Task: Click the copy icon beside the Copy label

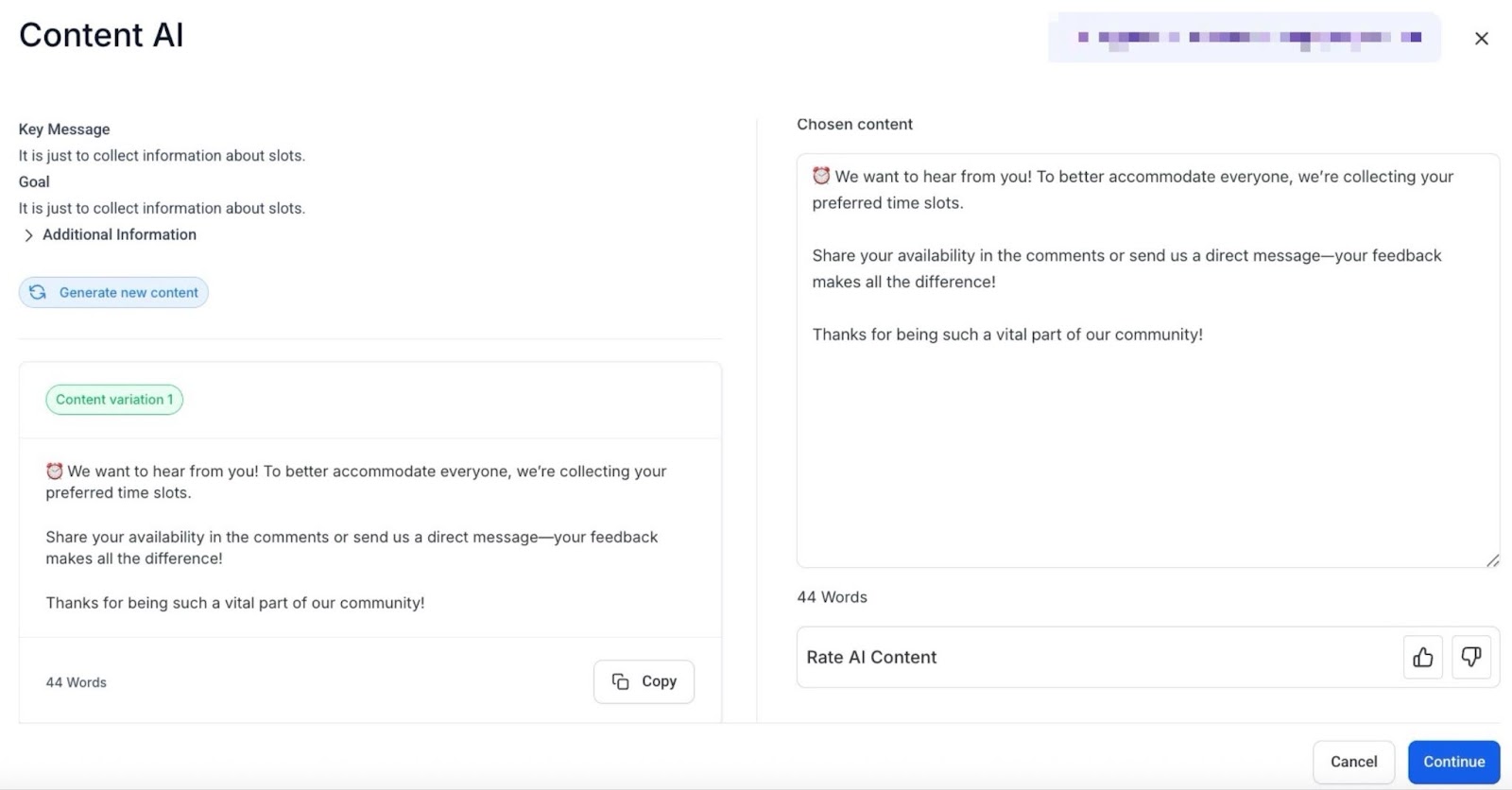Action: [x=620, y=681]
